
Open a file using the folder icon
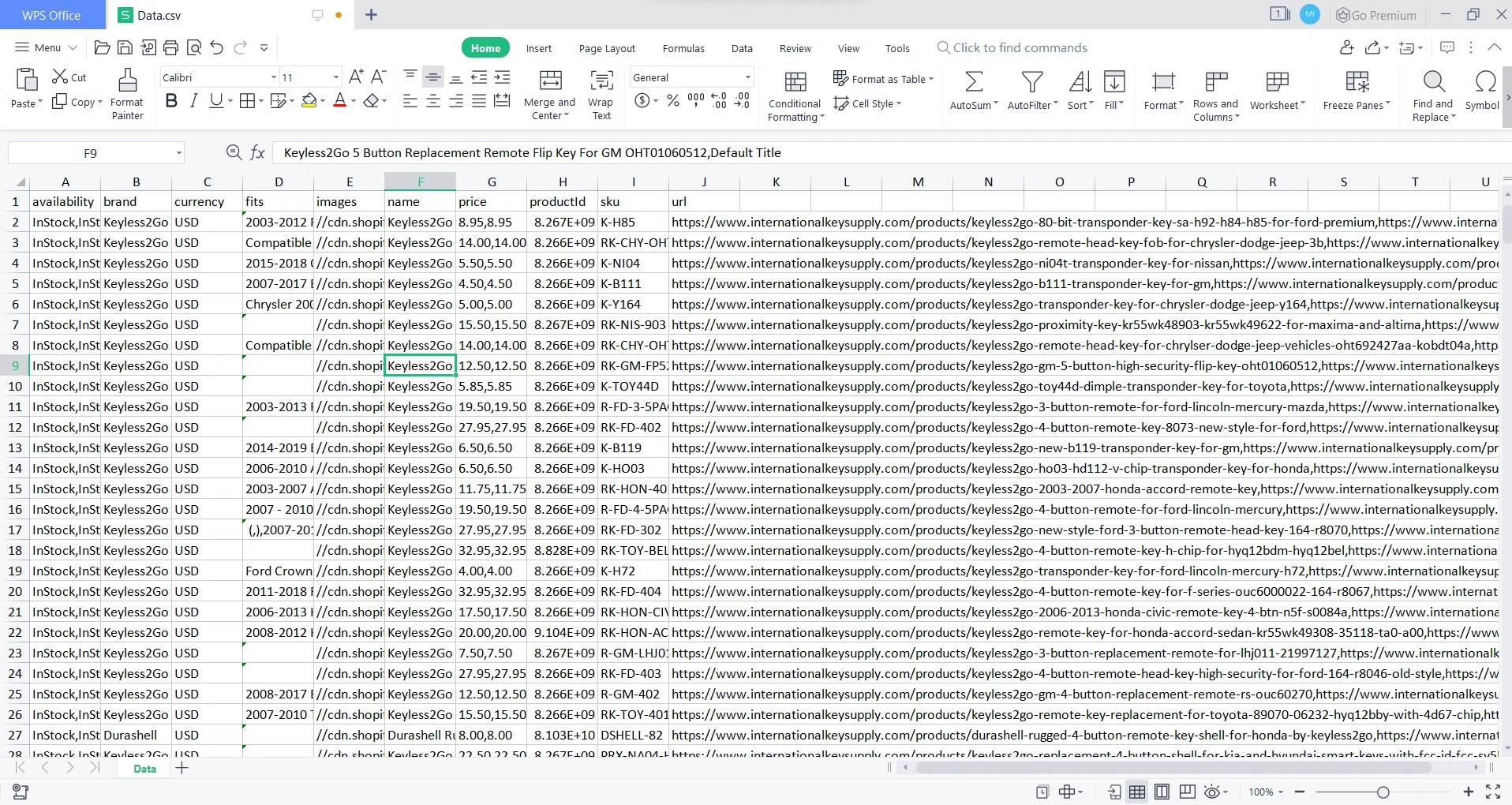coord(102,48)
